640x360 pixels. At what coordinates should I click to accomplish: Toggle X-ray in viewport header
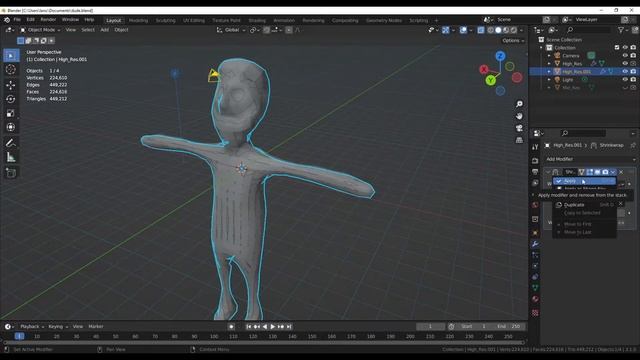point(481,30)
